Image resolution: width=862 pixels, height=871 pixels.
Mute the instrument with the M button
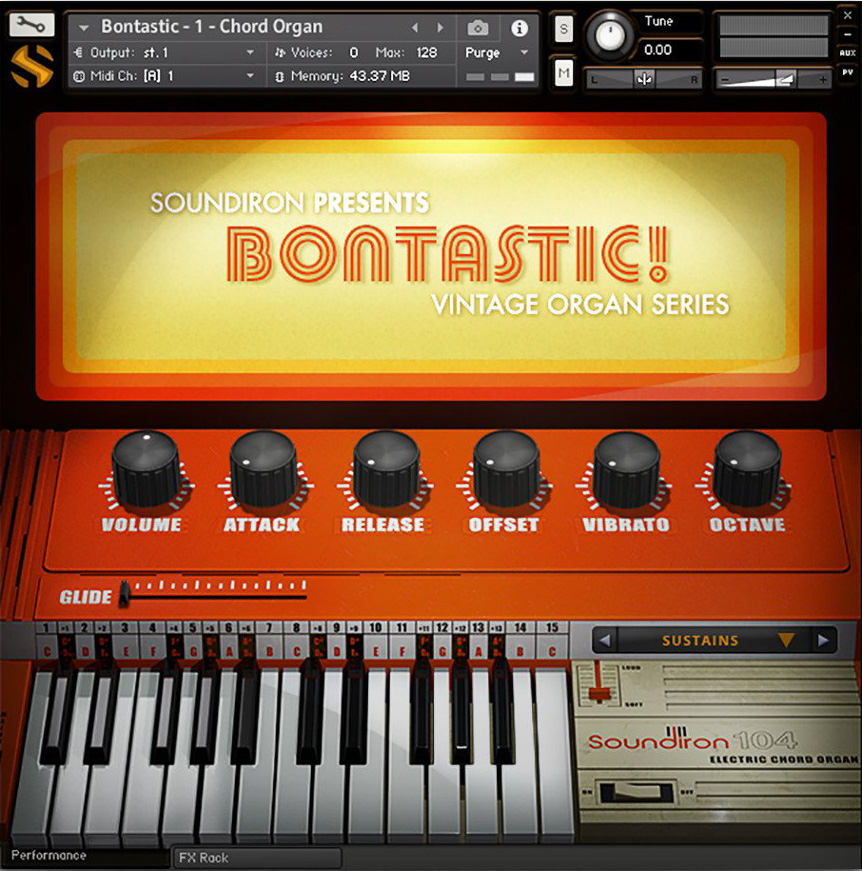point(565,74)
